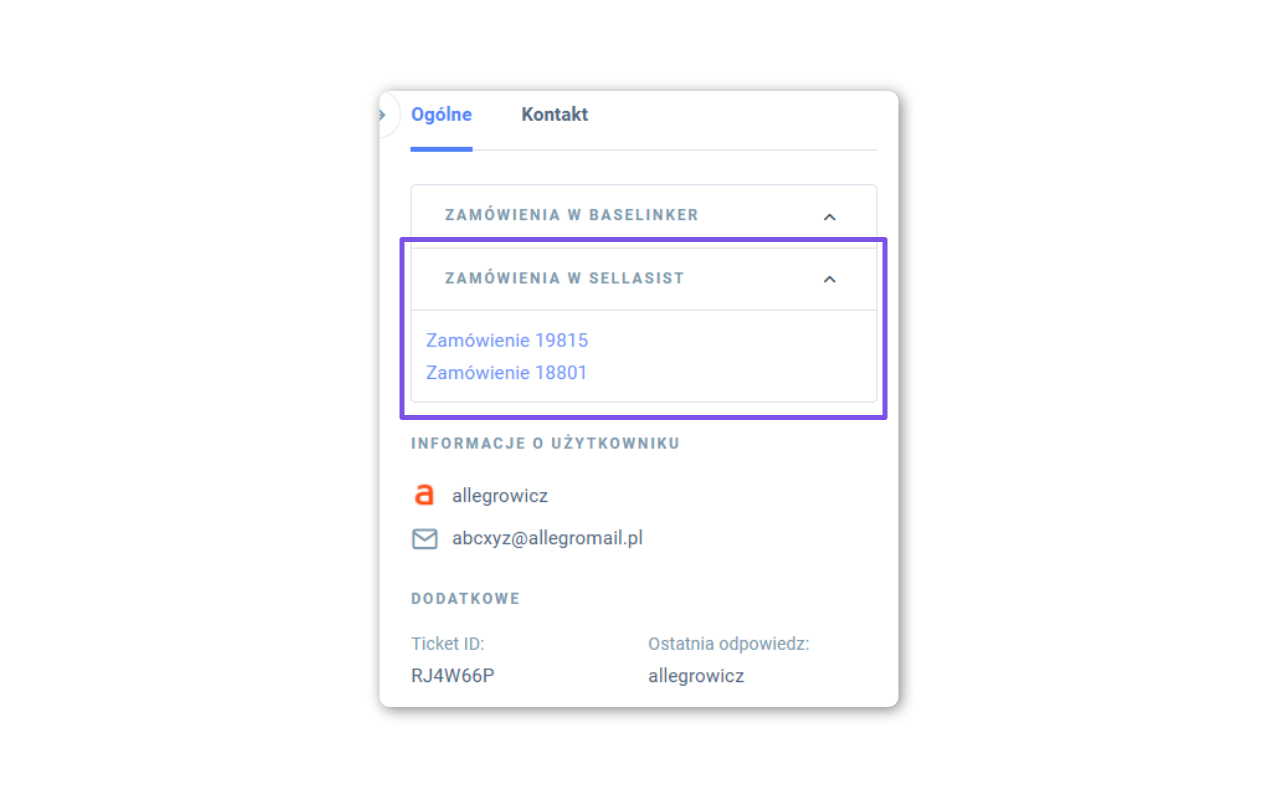The width and height of the screenshot is (1280, 800).
Task: Open the Zamówienie 18801 link
Action: click(x=506, y=373)
